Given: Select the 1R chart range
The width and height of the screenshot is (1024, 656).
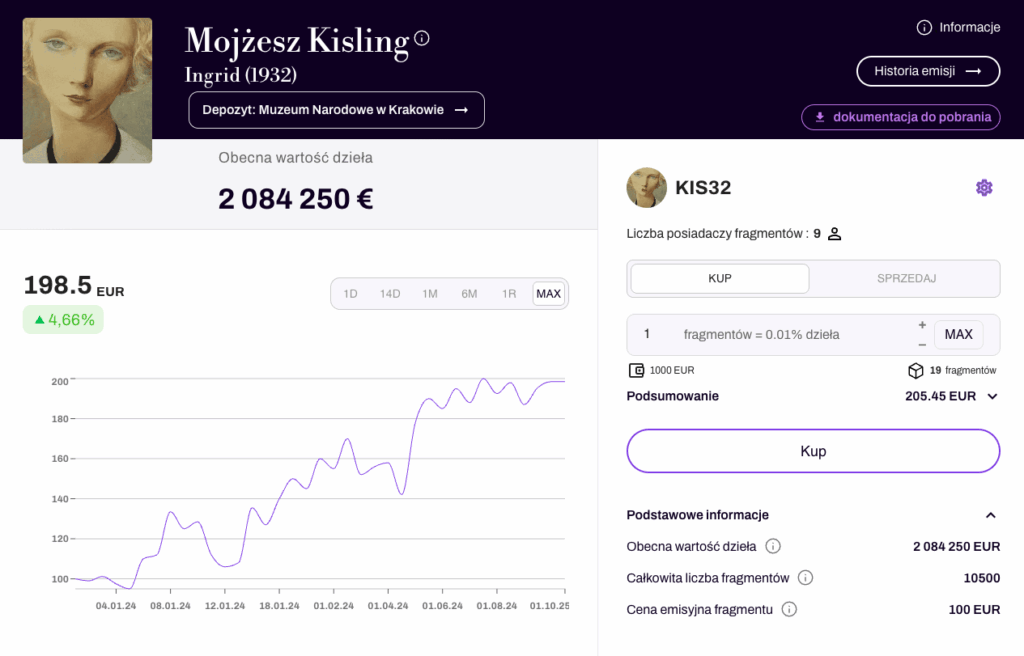Looking at the screenshot, I should [x=509, y=294].
